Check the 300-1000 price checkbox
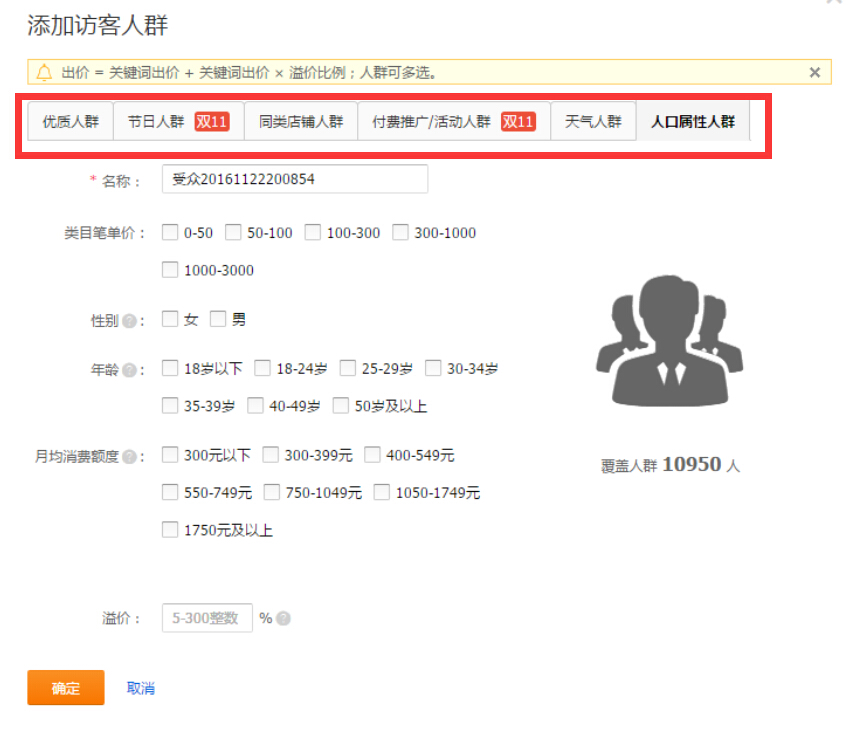 [x=400, y=232]
